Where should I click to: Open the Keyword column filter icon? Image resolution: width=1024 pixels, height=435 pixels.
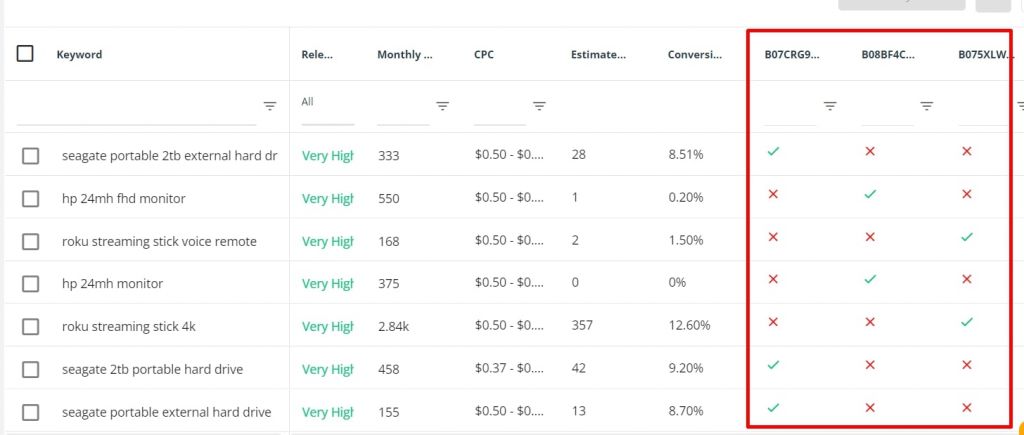tap(270, 106)
